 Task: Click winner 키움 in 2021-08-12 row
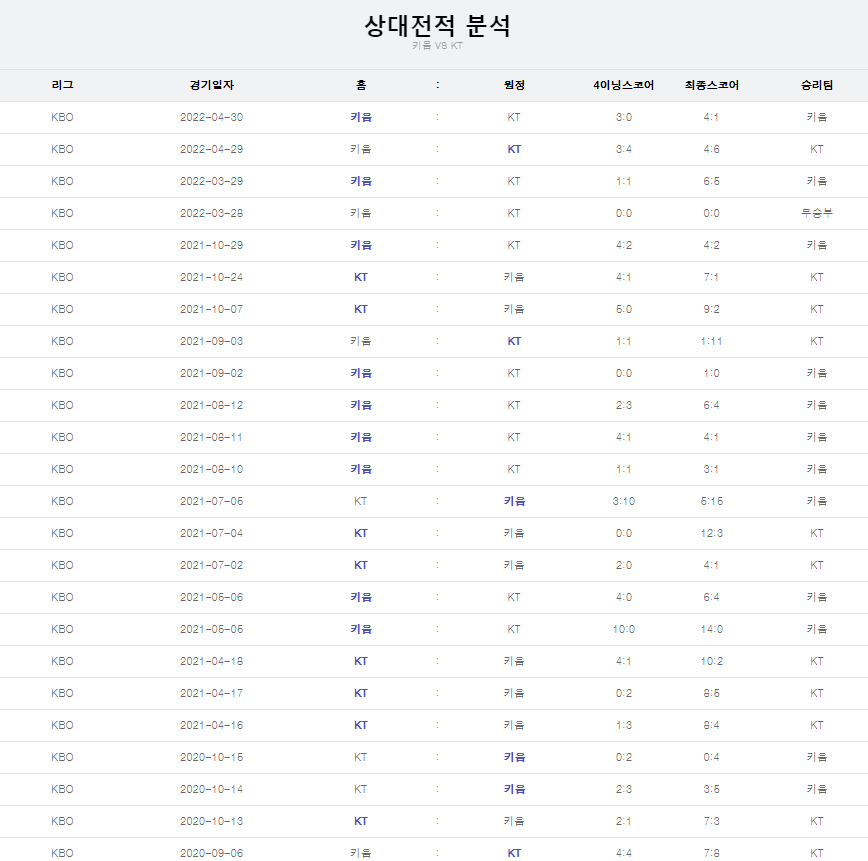(x=817, y=405)
